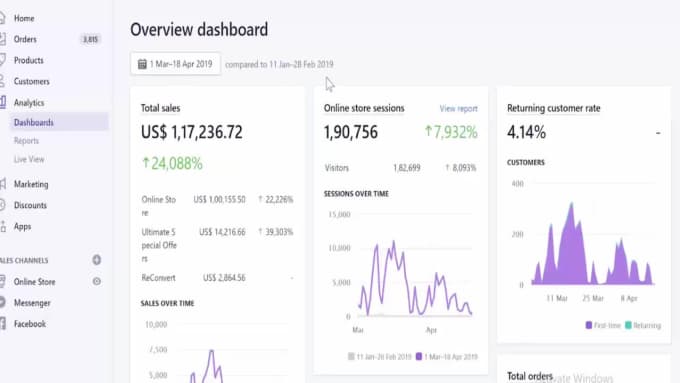The width and height of the screenshot is (680, 383).
Task: Open Live View under Analytics
Action: pos(29,159)
